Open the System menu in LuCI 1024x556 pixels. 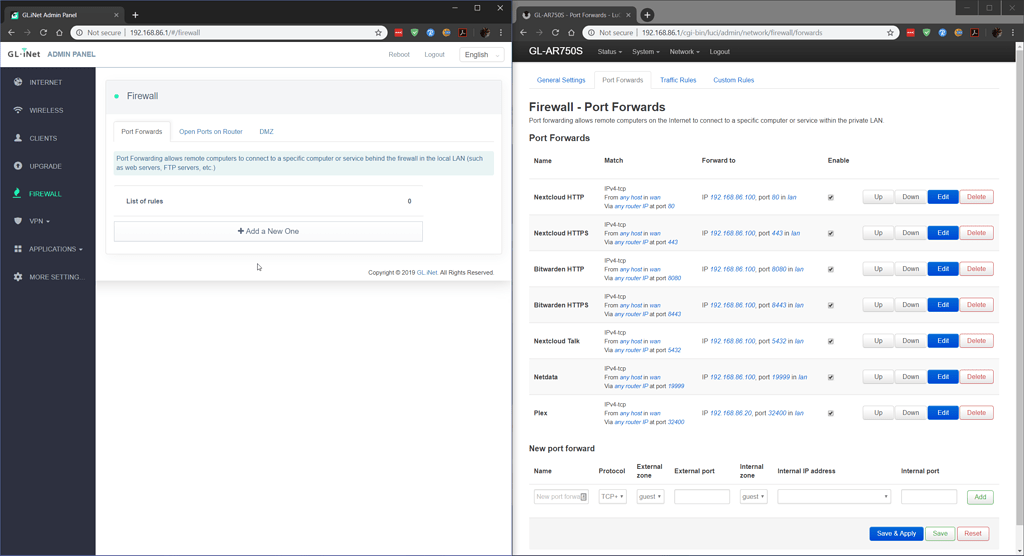pyautogui.click(x=645, y=52)
